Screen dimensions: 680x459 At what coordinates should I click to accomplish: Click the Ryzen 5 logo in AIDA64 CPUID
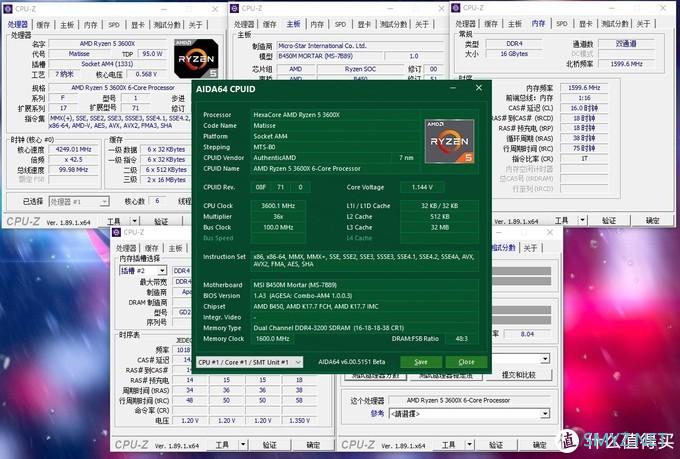tap(449, 141)
